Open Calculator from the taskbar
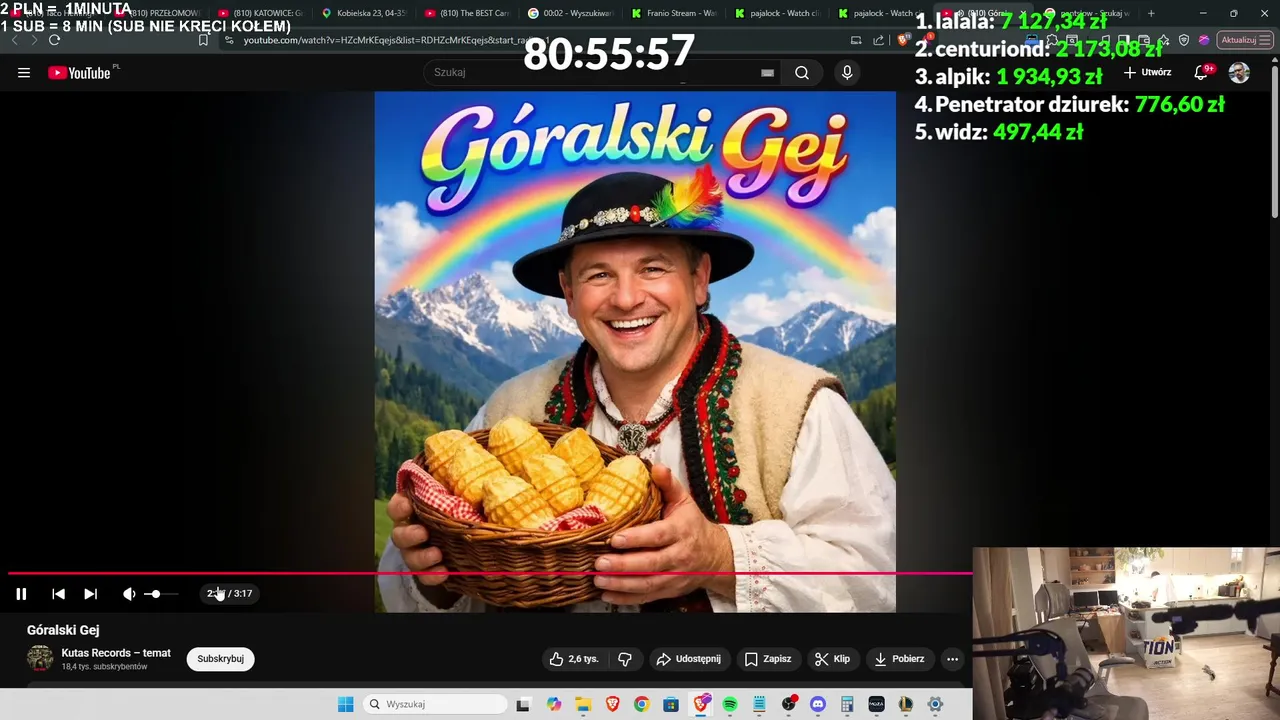 click(x=848, y=704)
